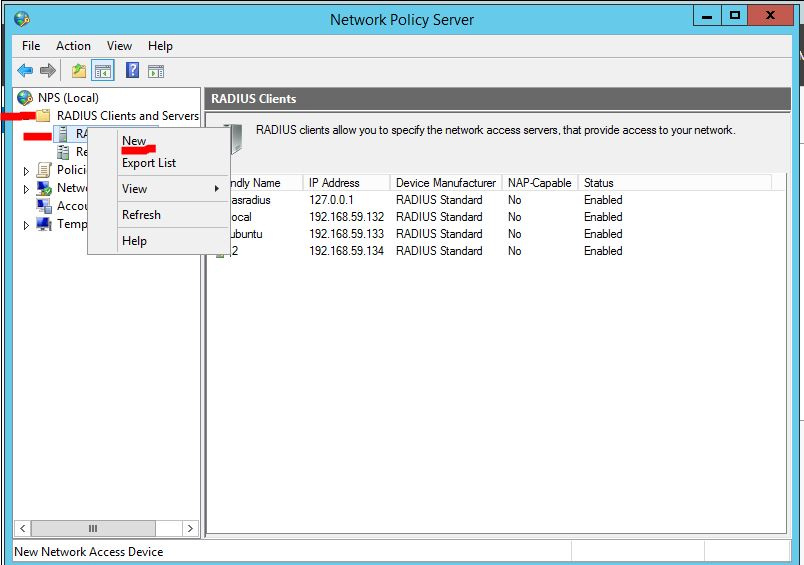Viewport: 804px width, 565px height.
Task: Sort by the IP Address column header
Action: pos(347,183)
